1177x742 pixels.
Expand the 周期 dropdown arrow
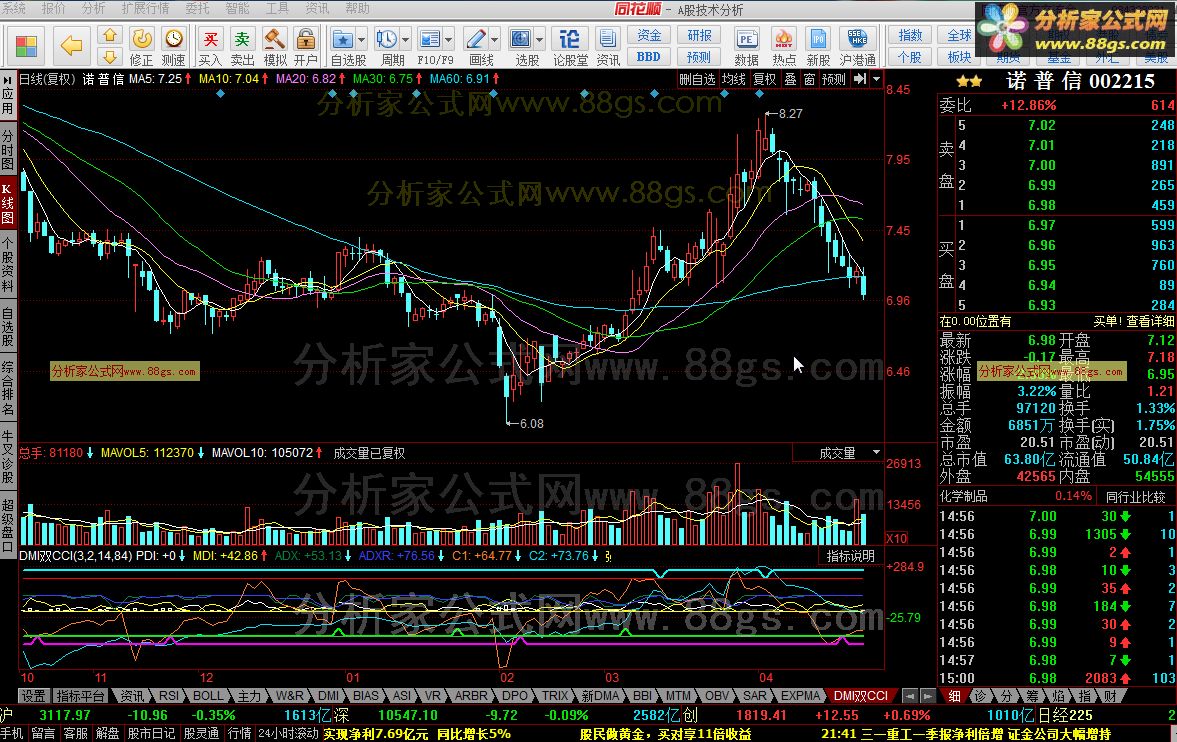click(x=405, y=39)
